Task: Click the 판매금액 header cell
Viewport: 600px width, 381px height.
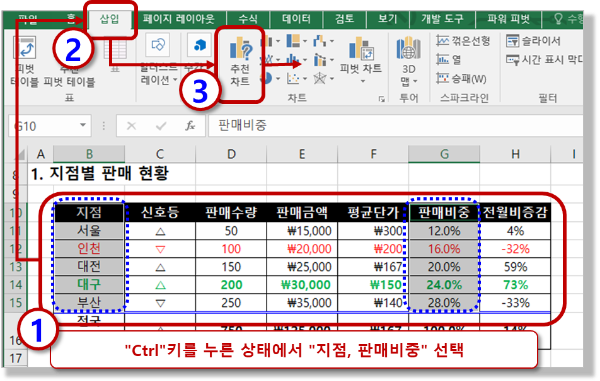Action: point(302,212)
